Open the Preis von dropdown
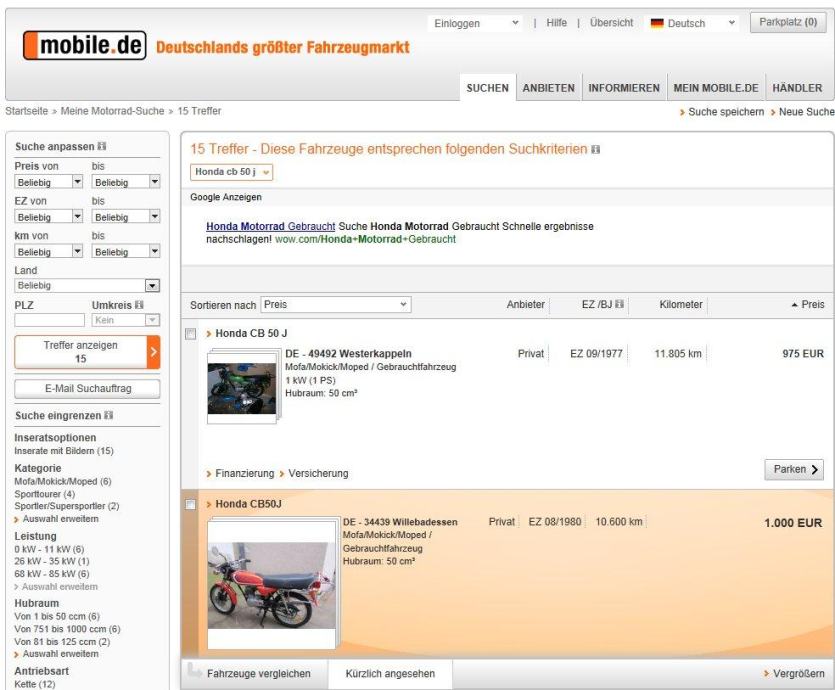This screenshot has width=835, height=690. click(48, 182)
